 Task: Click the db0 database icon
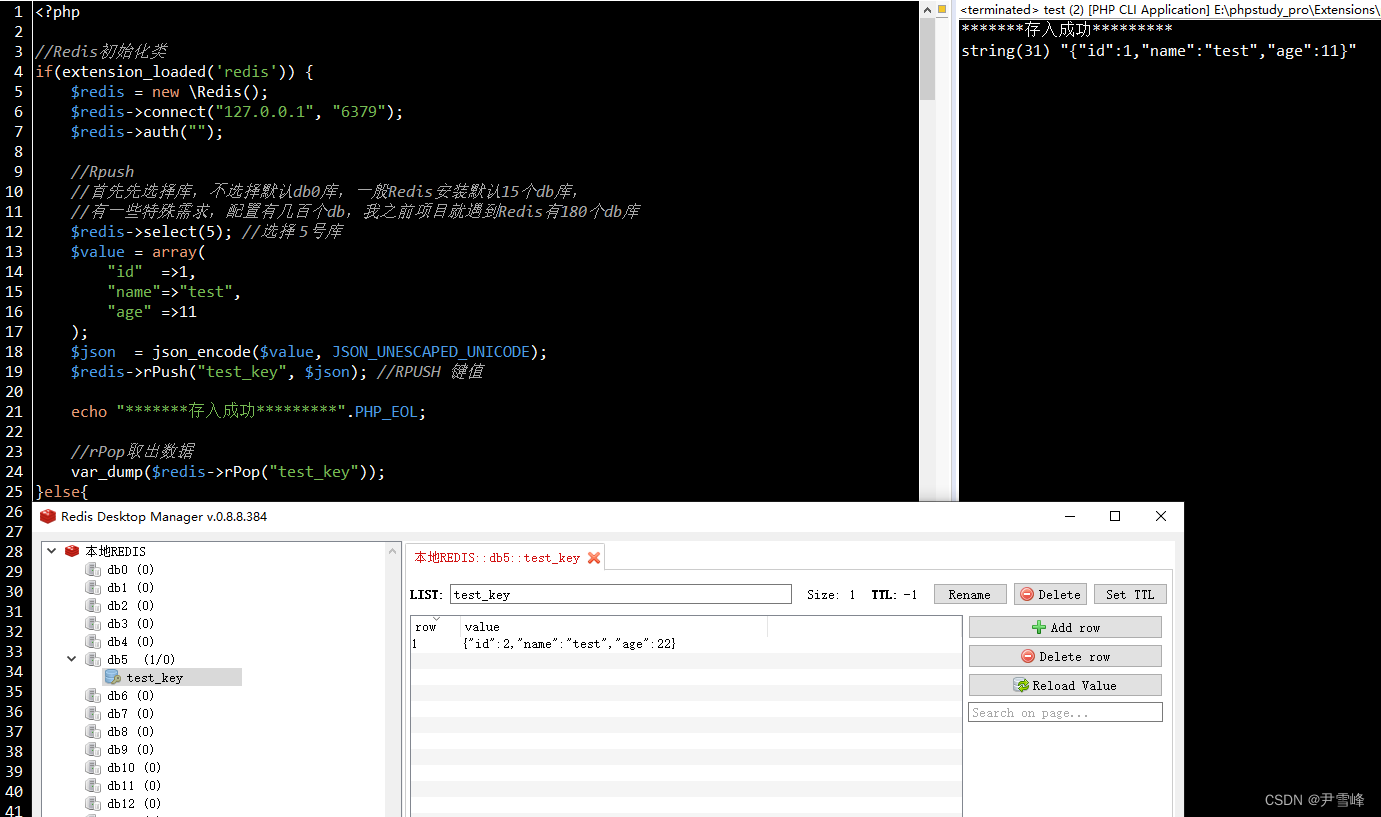[x=93, y=570]
